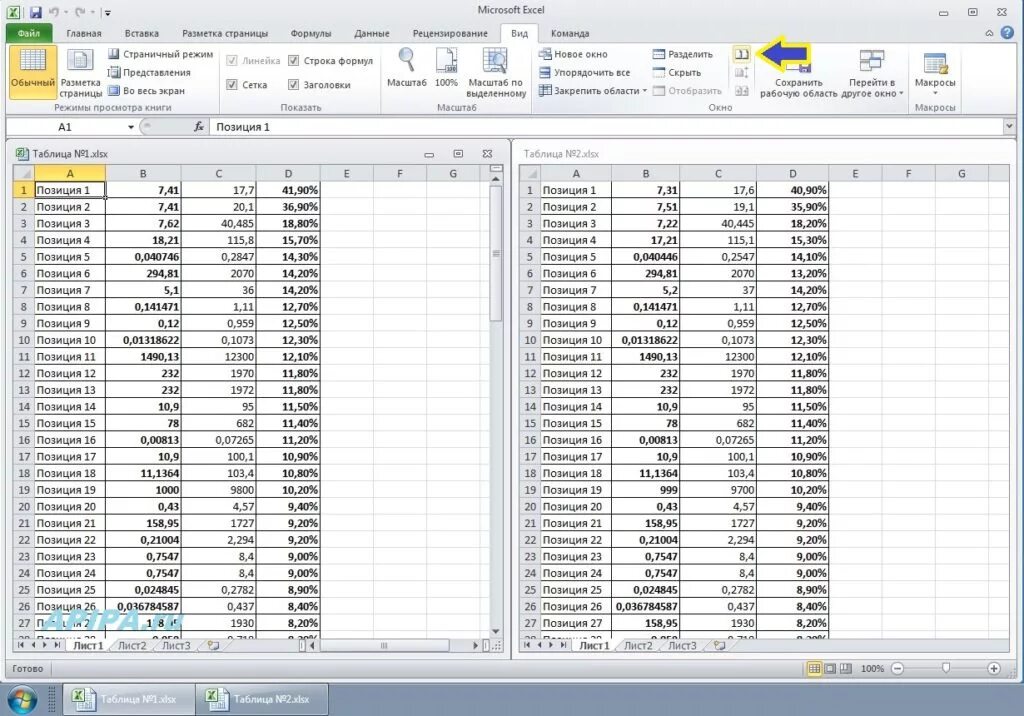Insert new sheet in Таблица №1 window
1024x716 pixels.
(x=213, y=645)
